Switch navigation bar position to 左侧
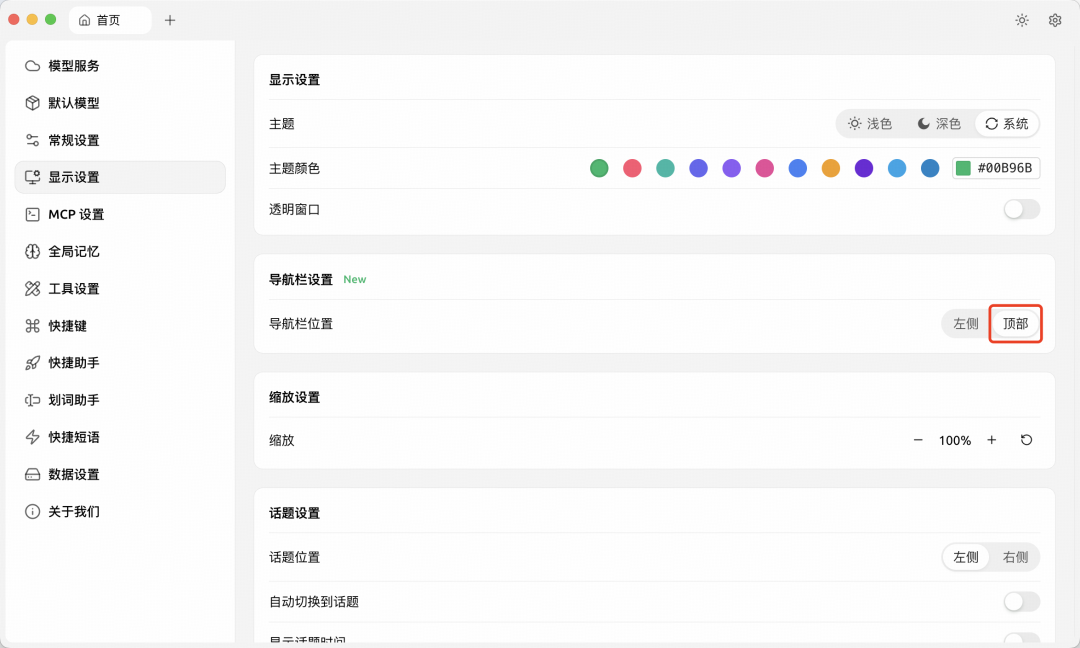The image size is (1080, 648). pos(964,323)
